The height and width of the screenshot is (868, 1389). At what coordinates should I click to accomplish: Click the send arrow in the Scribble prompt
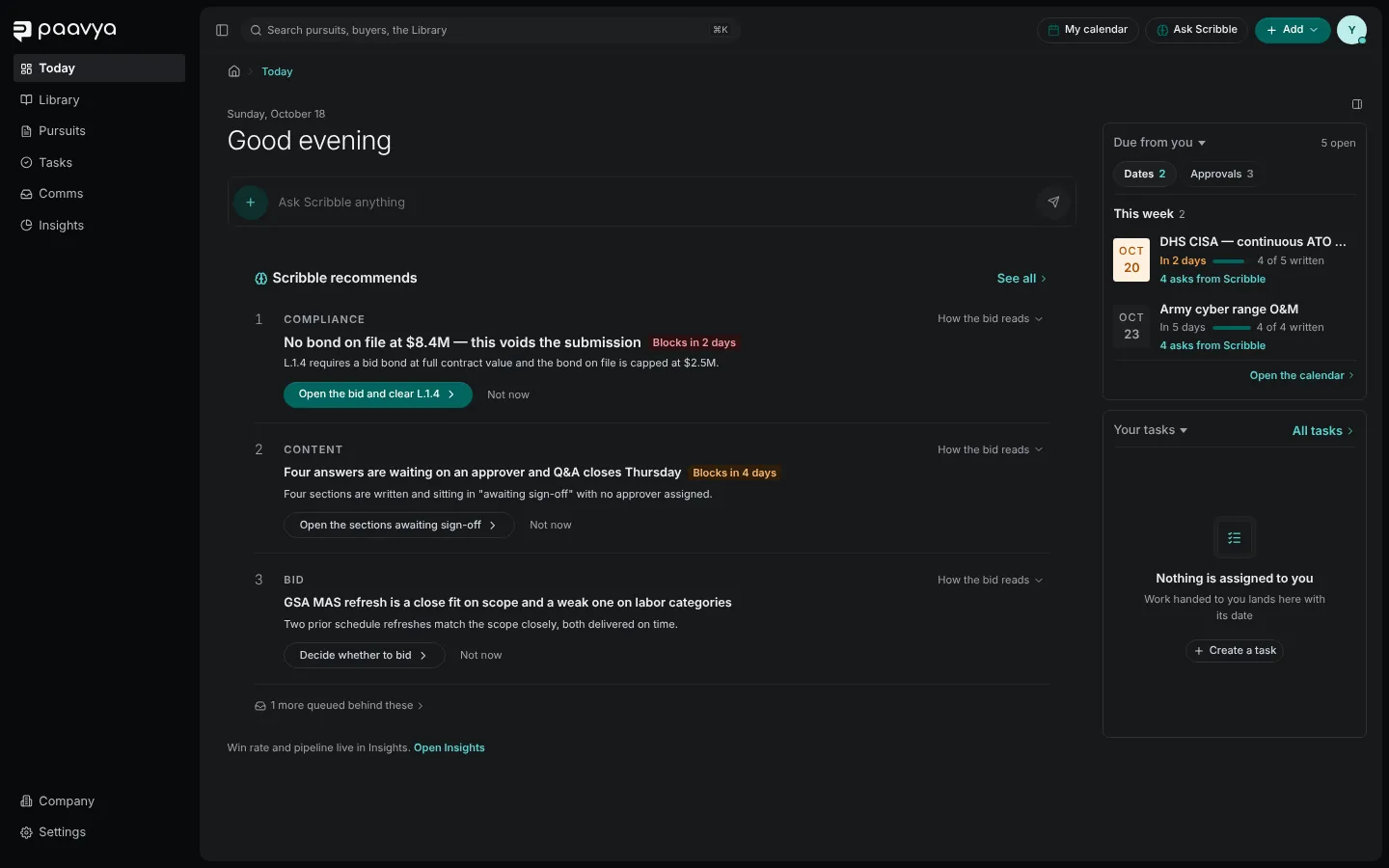pos(1053,203)
